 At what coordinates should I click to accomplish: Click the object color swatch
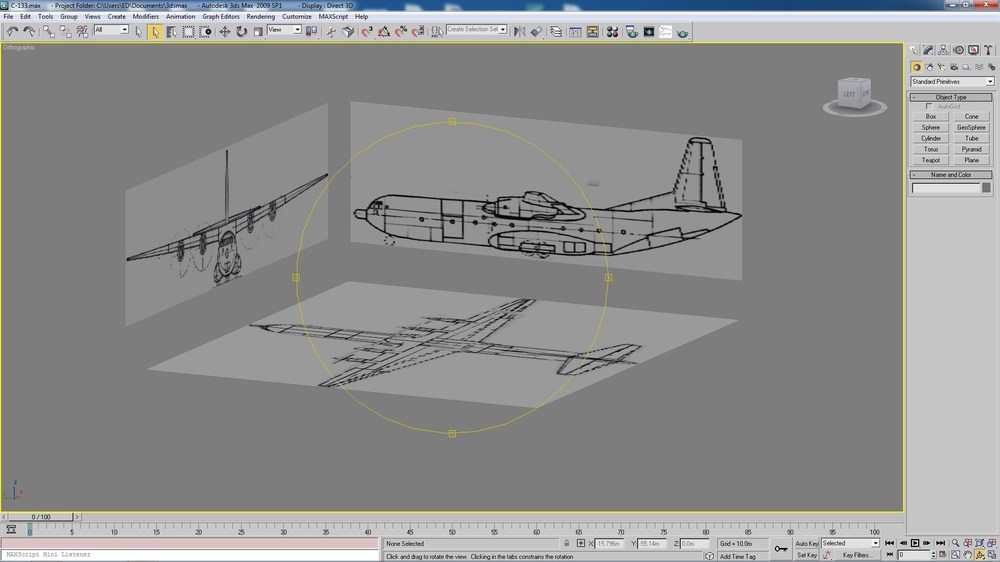click(x=986, y=188)
